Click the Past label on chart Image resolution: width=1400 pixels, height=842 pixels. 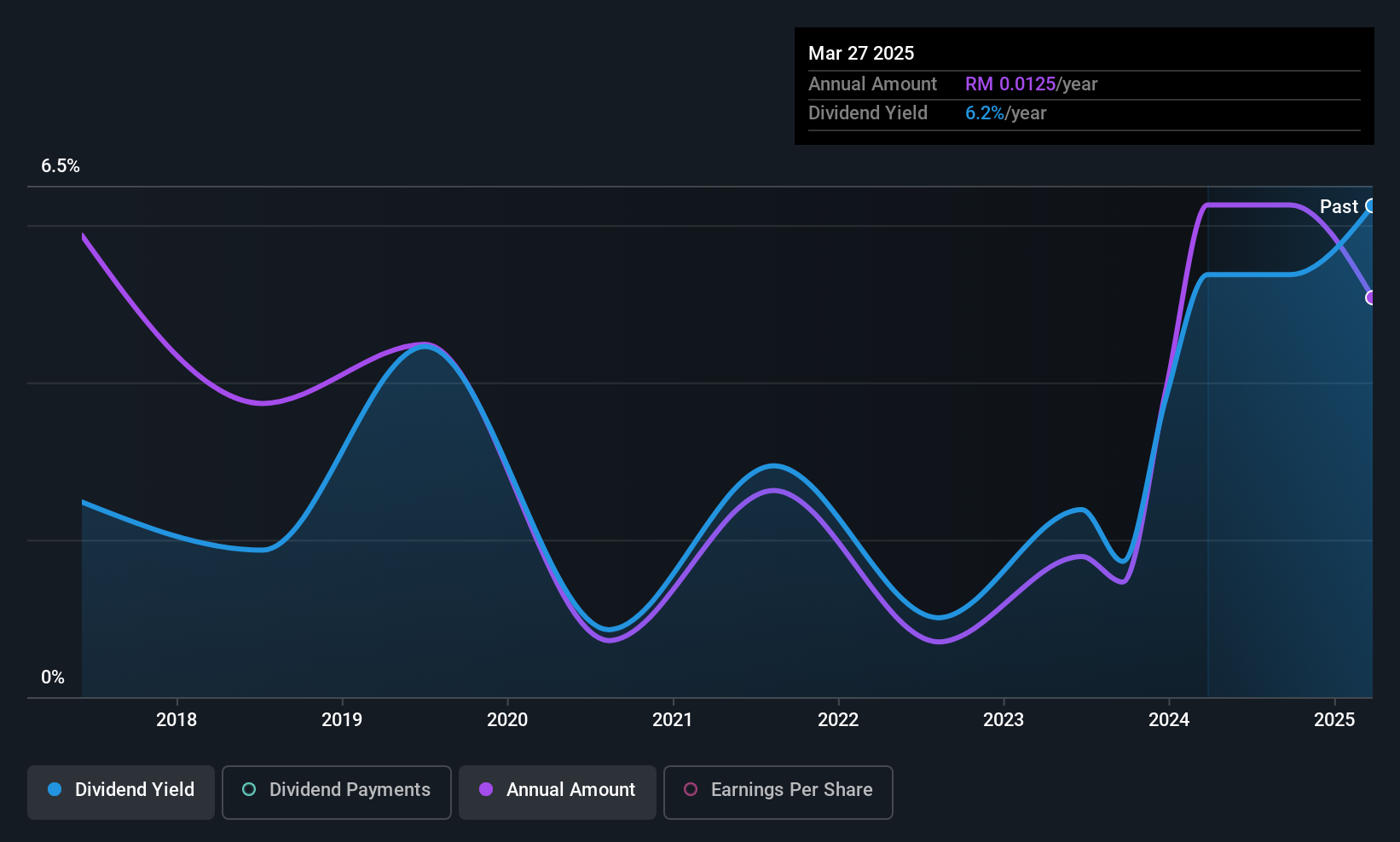(1339, 206)
